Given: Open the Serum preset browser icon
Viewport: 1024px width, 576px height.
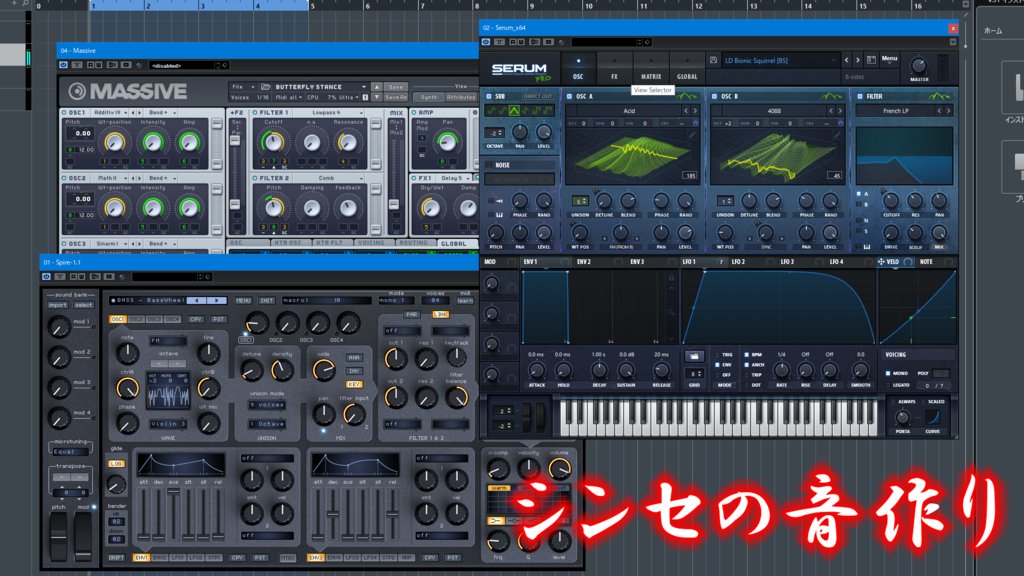Looking at the screenshot, I should 871,60.
